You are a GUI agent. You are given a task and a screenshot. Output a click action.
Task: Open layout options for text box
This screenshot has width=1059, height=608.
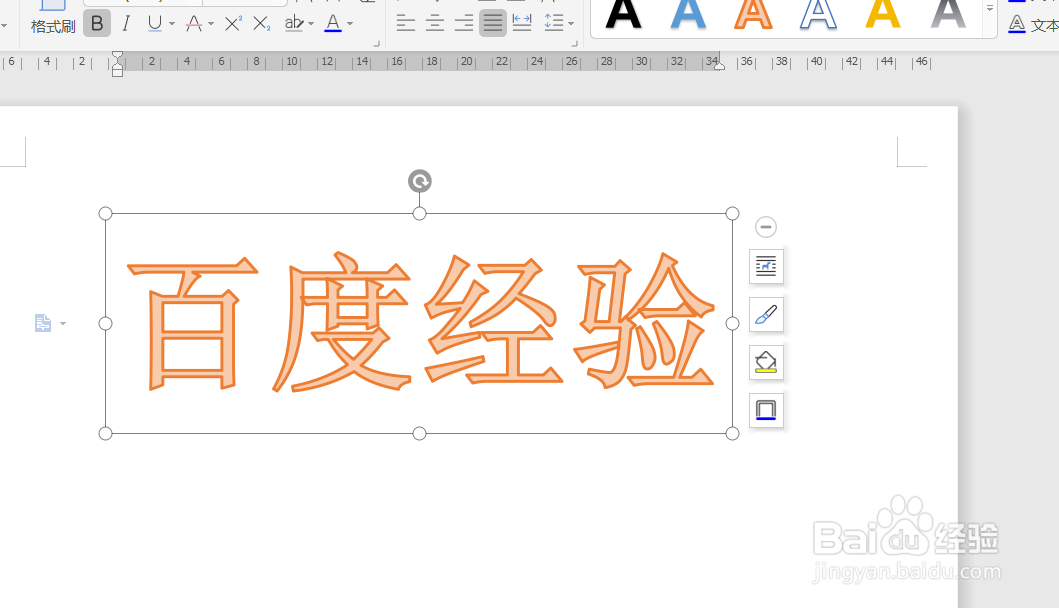(x=767, y=266)
